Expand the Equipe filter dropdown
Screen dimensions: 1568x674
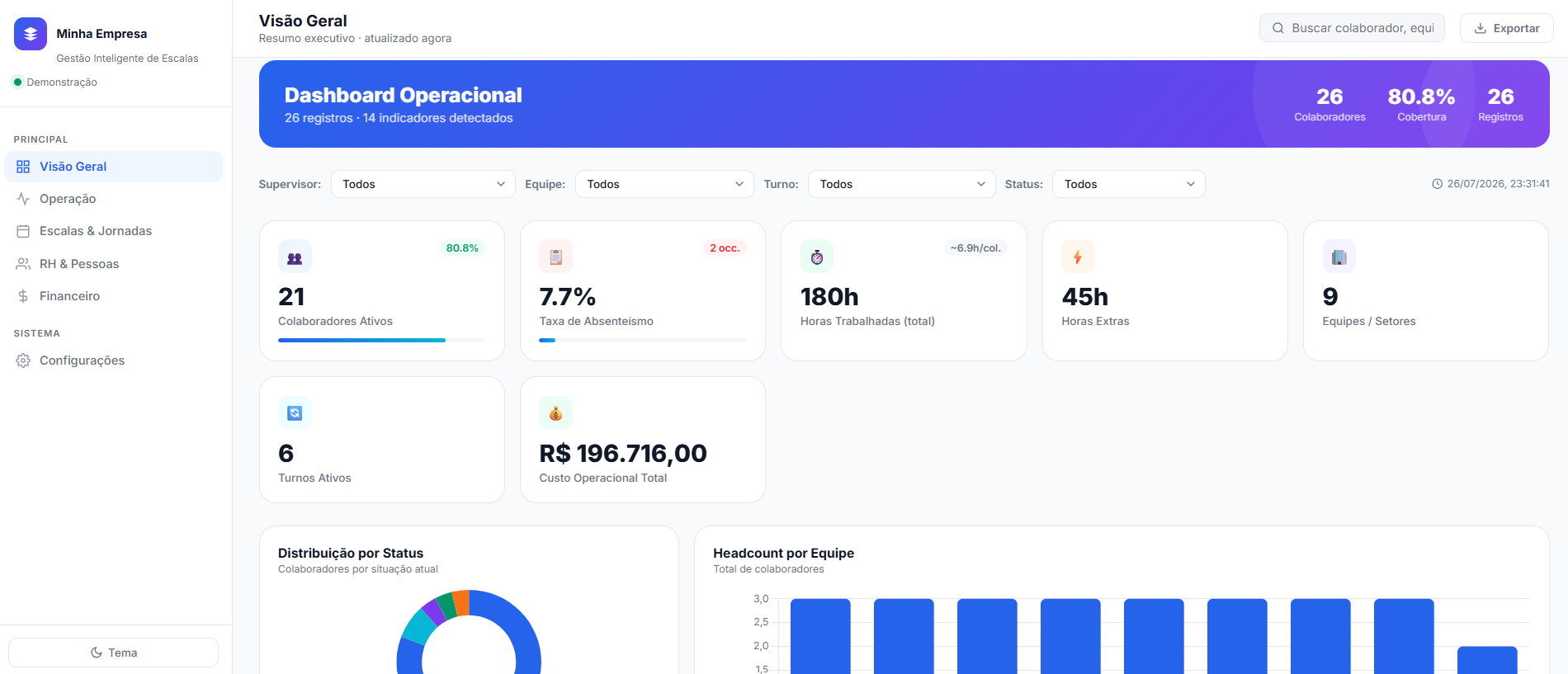tap(664, 184)
